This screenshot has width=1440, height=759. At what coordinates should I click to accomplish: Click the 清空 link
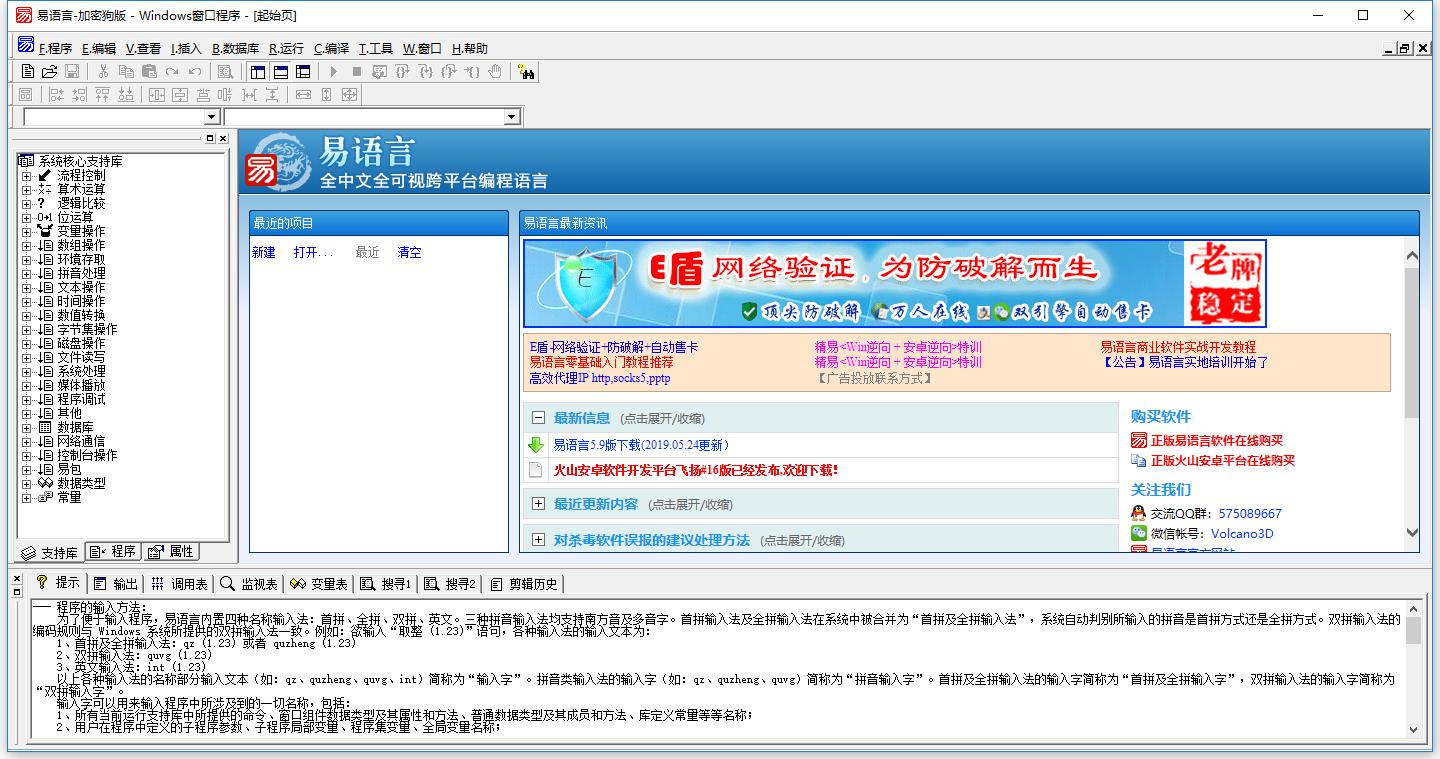click(x=409, y=253)
